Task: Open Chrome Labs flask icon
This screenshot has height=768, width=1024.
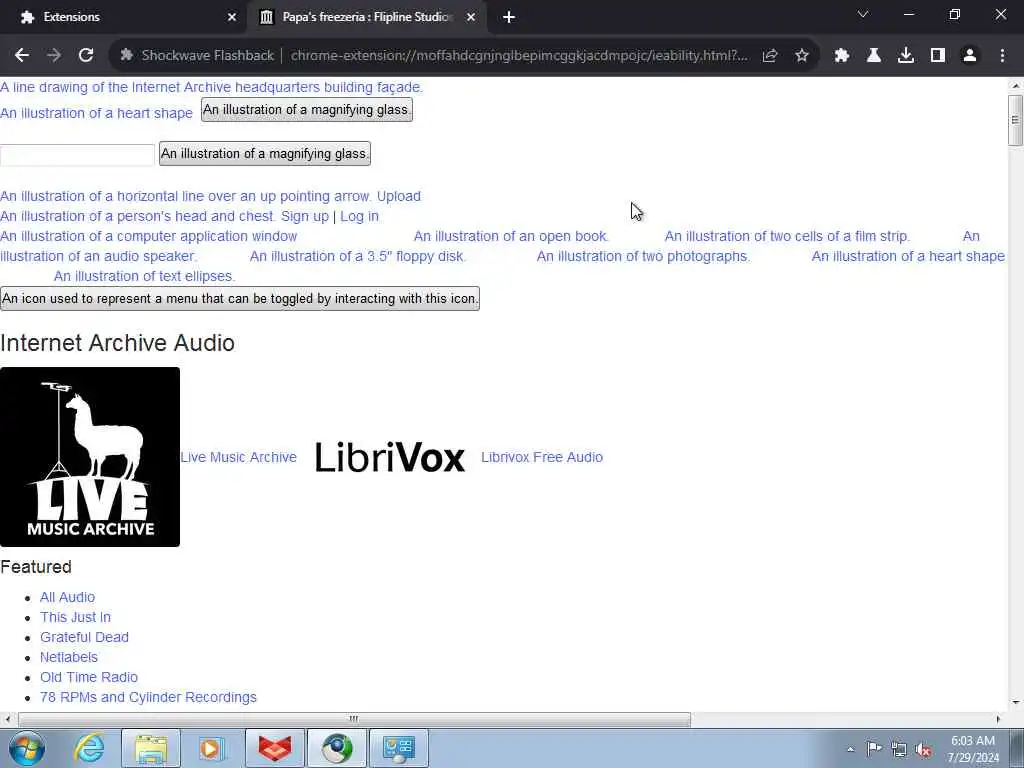Action: click(x=874, y=56)
